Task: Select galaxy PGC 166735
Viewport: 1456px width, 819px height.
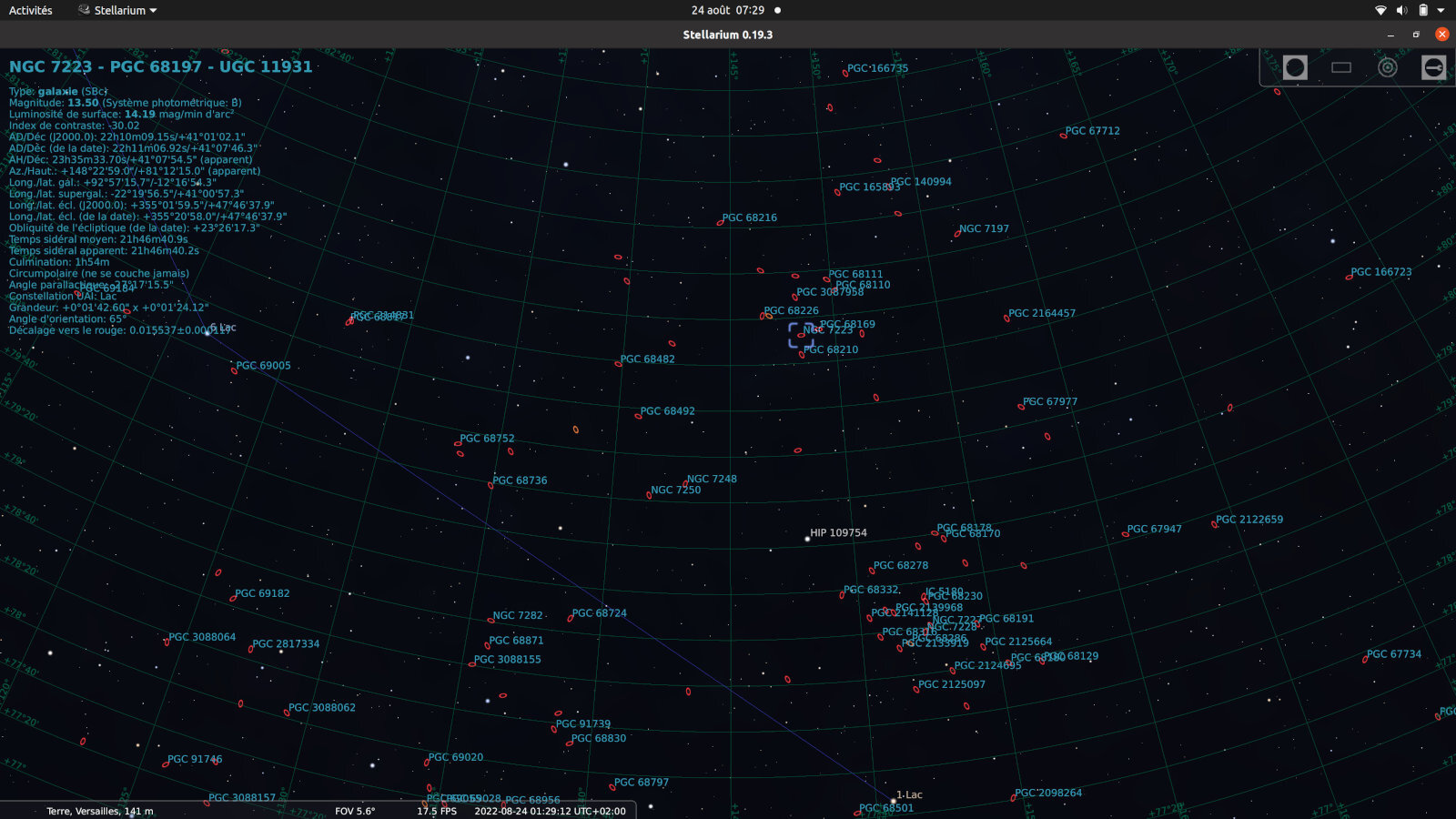Action: tap(877, 68)
